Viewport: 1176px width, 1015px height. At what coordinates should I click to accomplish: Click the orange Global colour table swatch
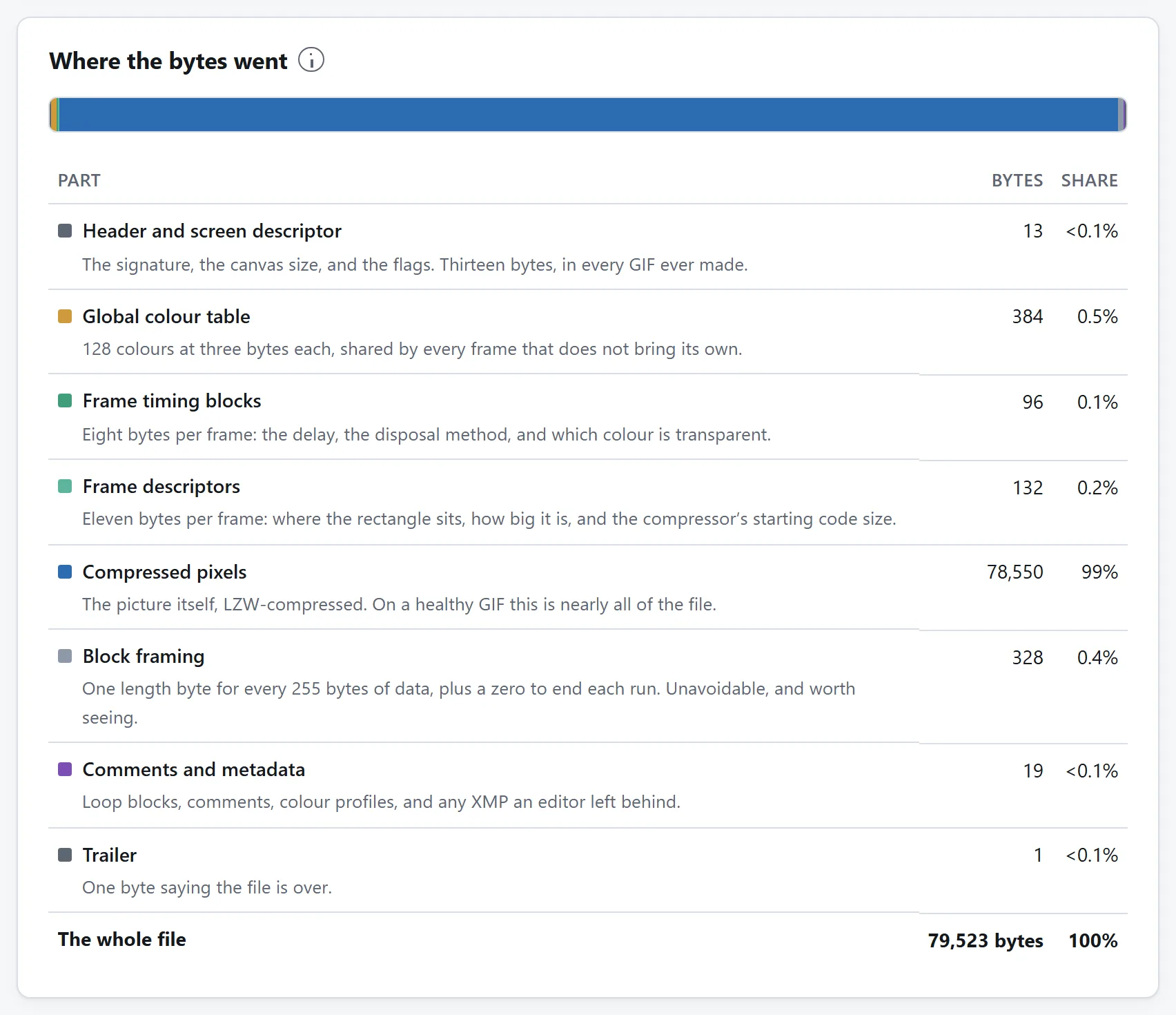(65, 316)
